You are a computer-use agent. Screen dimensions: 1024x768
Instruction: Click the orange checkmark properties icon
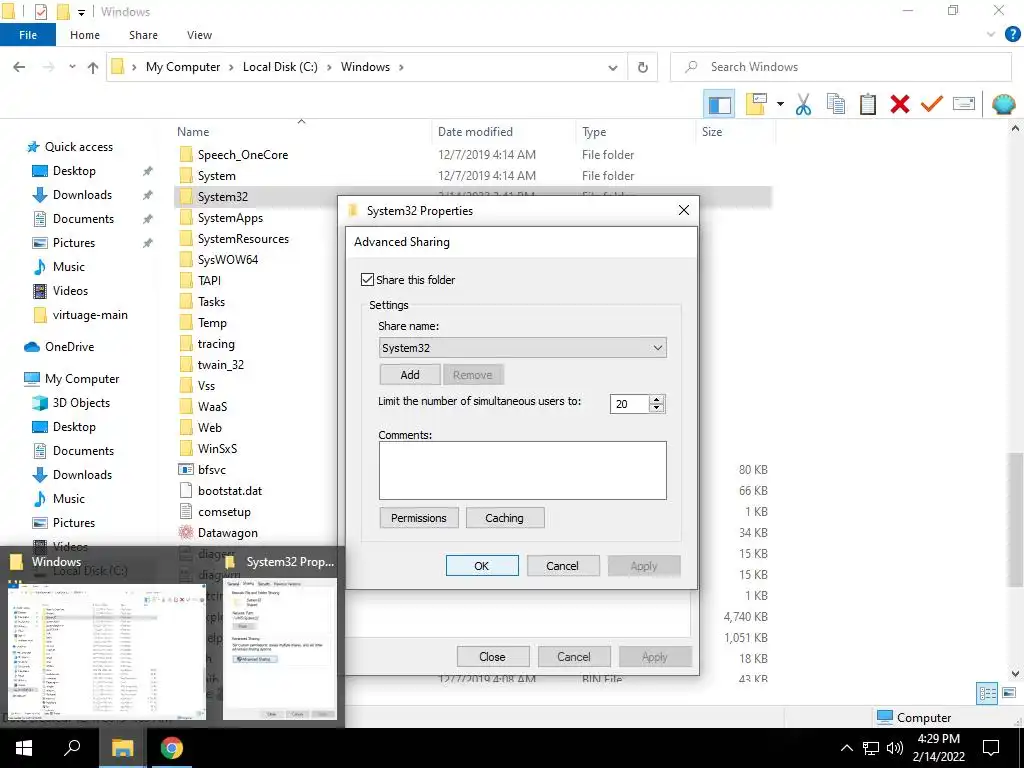pyautogui.click(x=932, y=104)
